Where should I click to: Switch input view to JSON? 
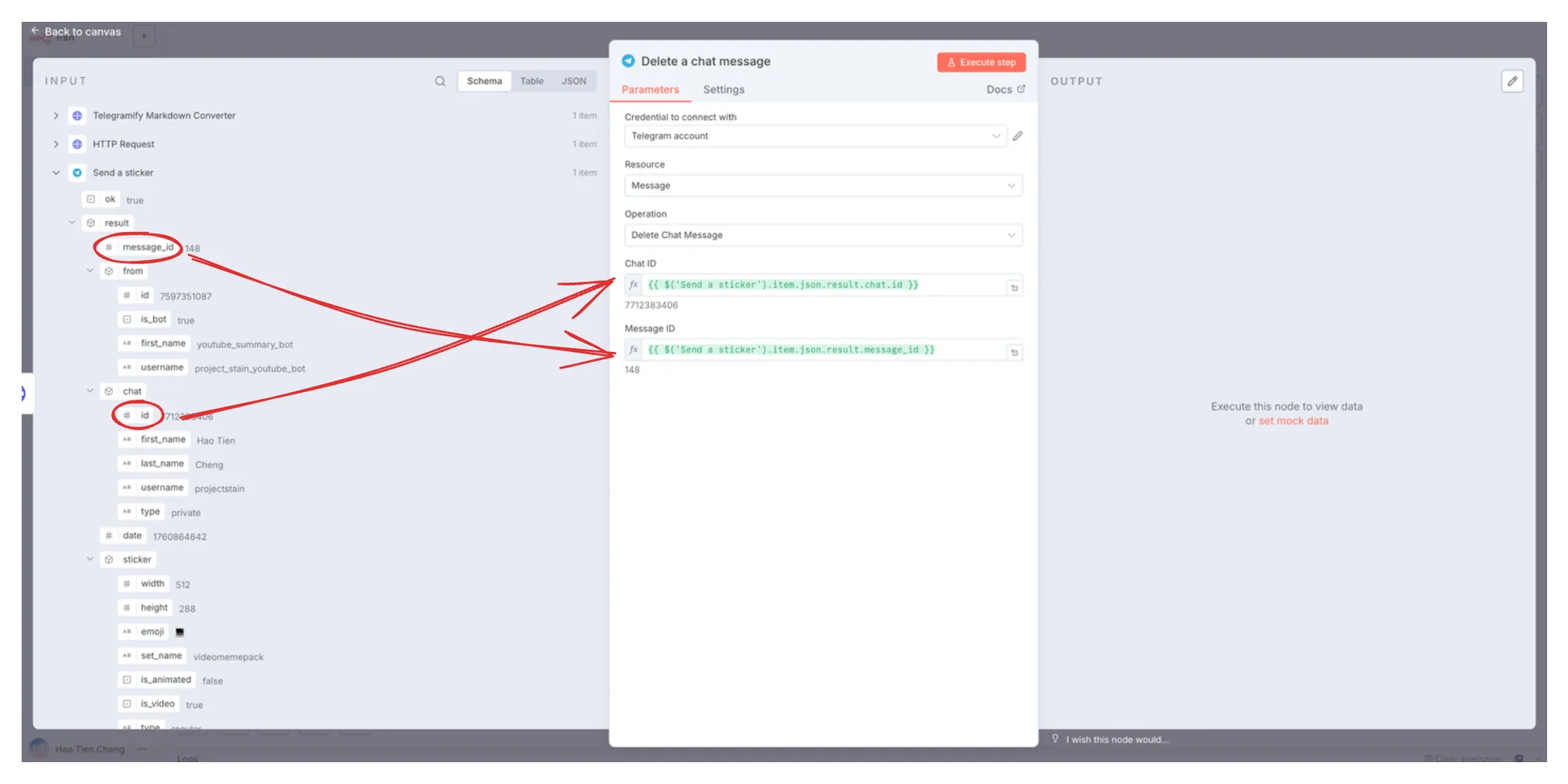point(573,82)
